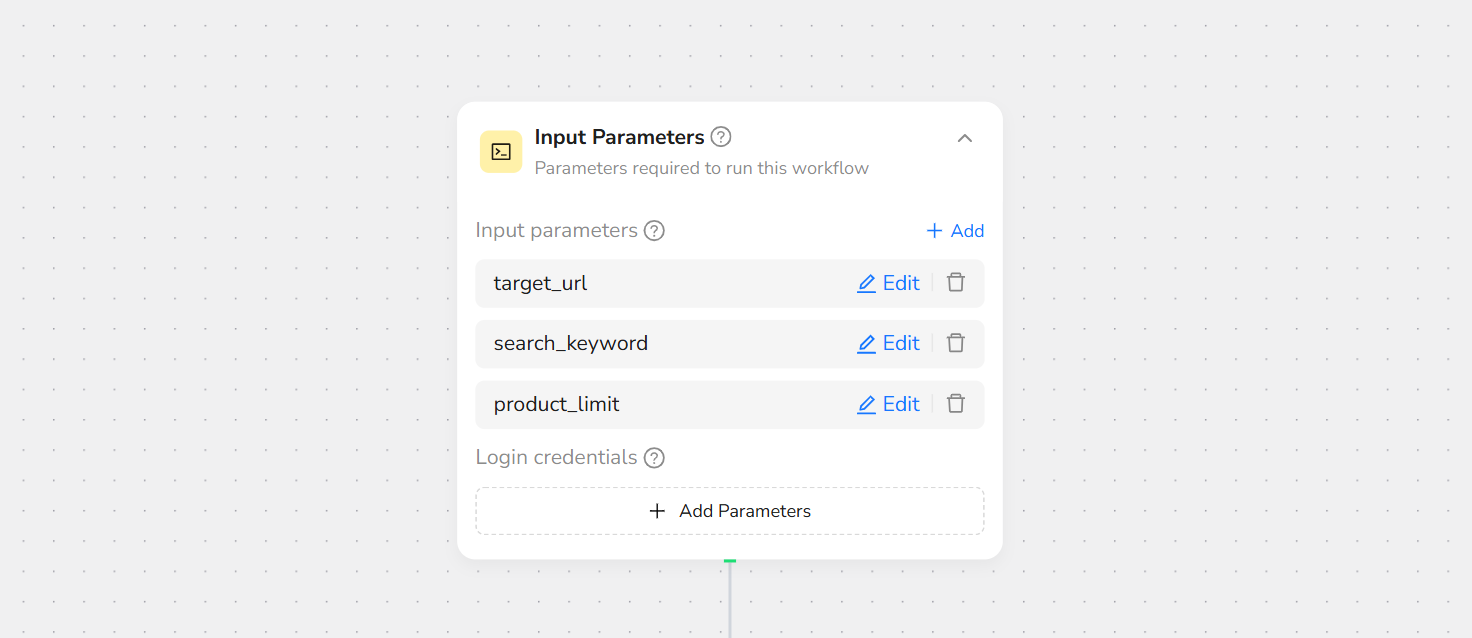Select the search_keyword parameter name
1472x638 pixels.
click(571, 343)
